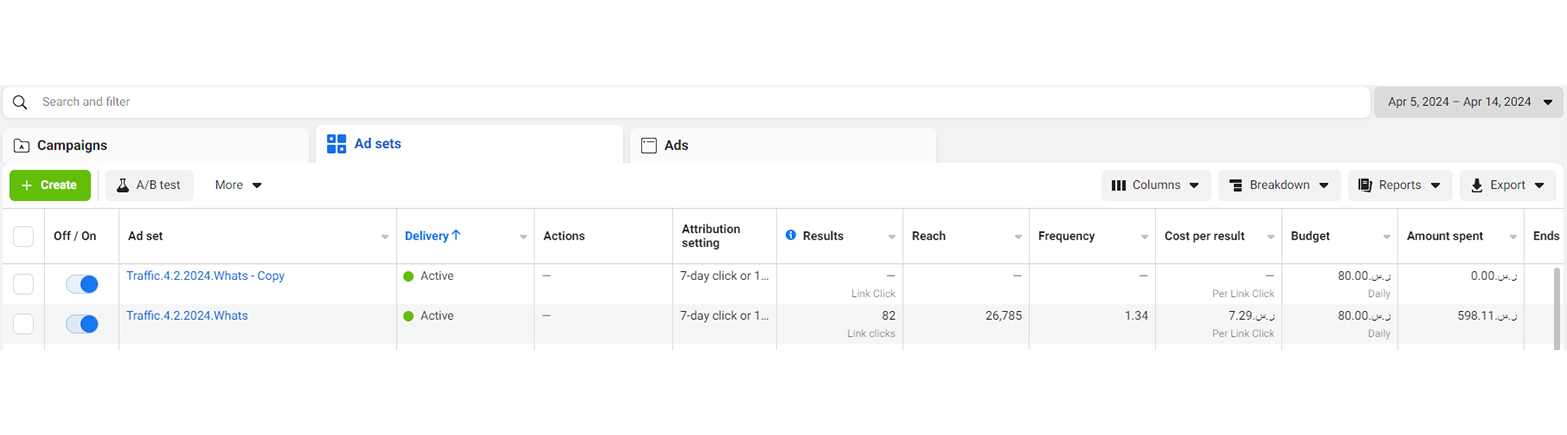Click the Delivery sort arrow icon
Image resolution: width=1567 pixels, height=435 pixels.
tap(457, 236)
